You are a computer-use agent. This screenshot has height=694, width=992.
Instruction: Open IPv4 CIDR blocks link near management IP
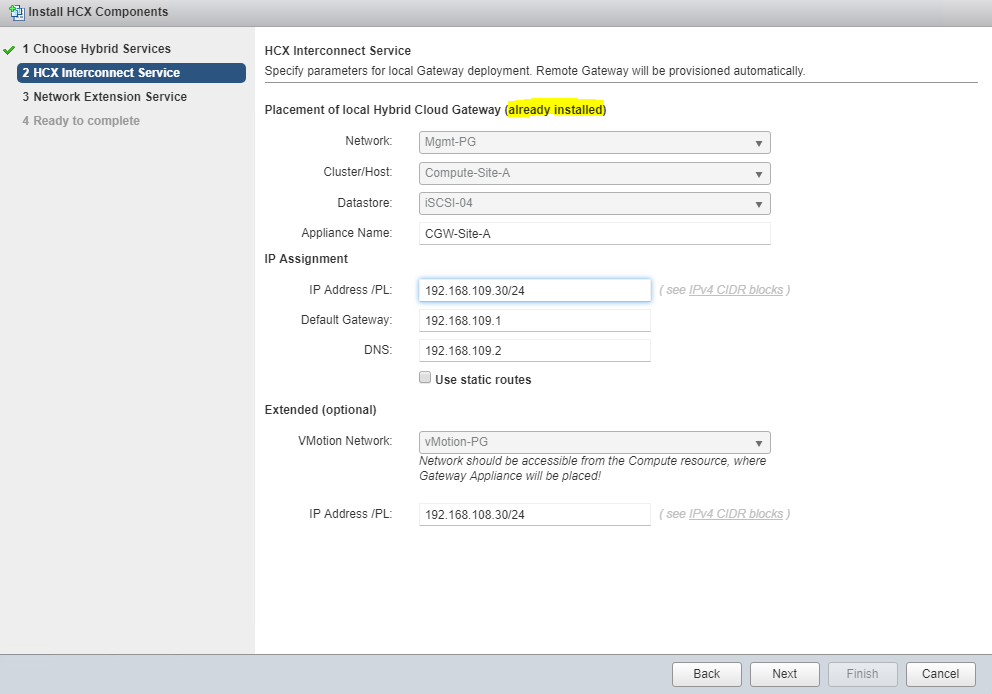pos(735,290)
